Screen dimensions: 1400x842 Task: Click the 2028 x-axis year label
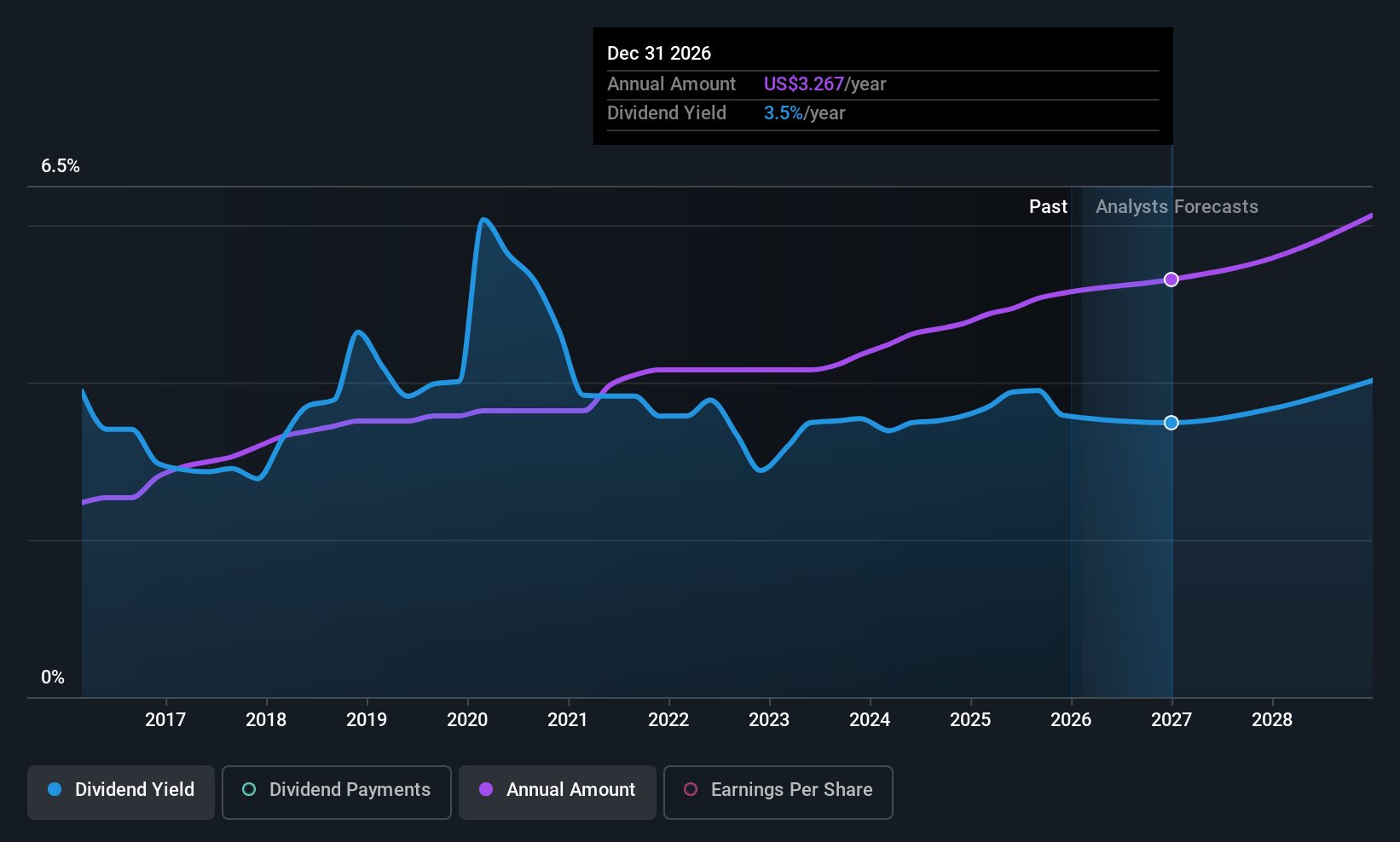(x=1272, y=720)
